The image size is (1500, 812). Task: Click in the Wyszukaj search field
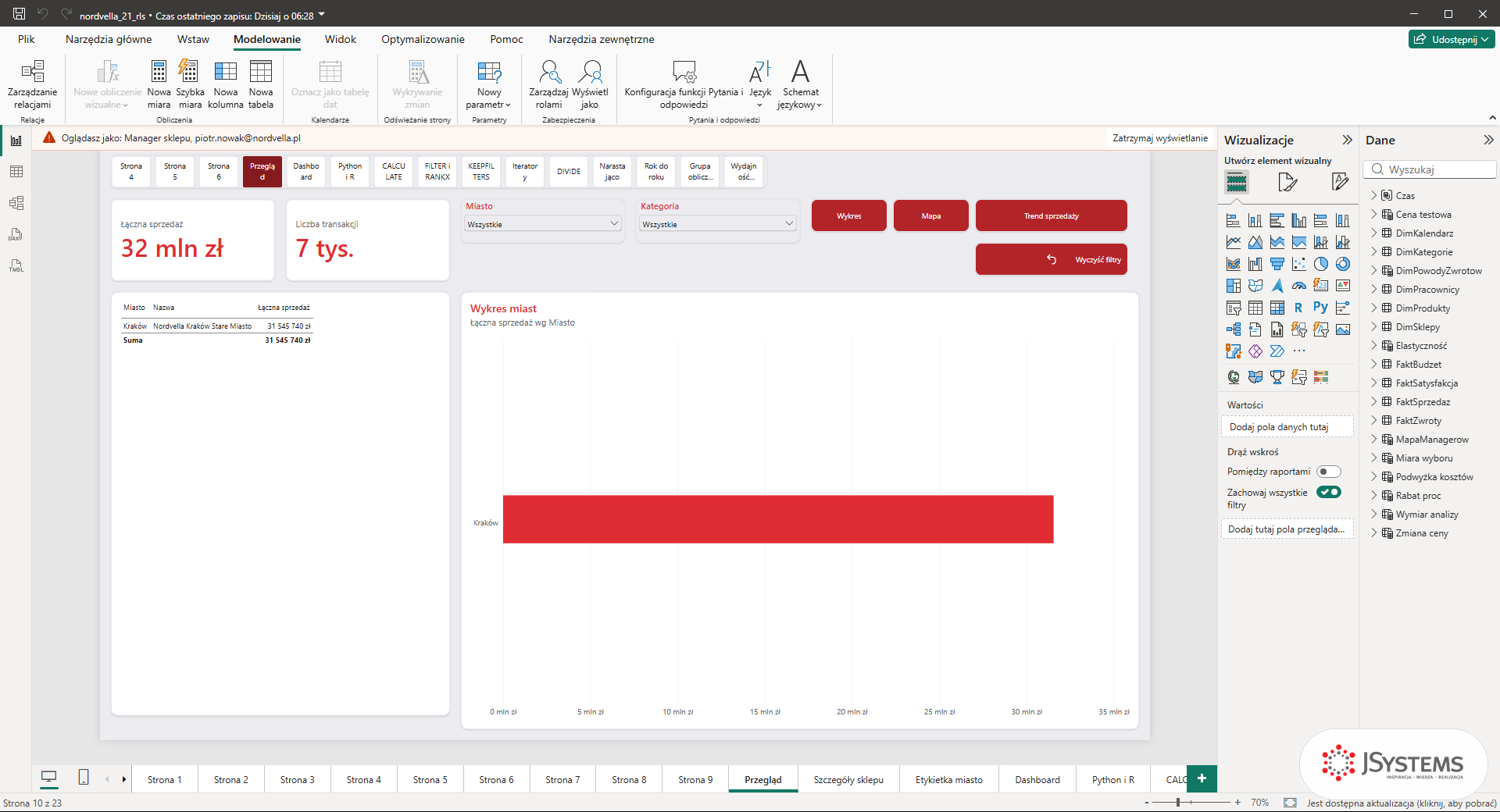pyautogui.click(x=1430, y=169)
